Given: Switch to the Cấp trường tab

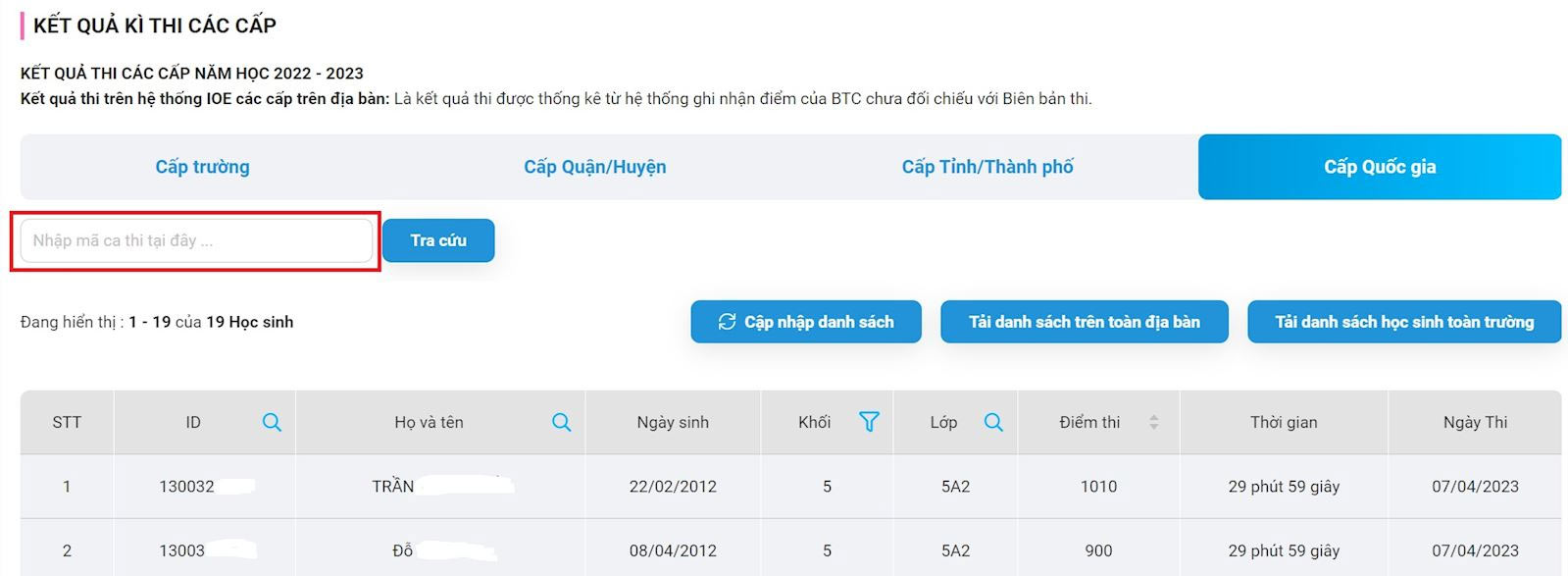Looking at the screenshot, I should (202, 167).
